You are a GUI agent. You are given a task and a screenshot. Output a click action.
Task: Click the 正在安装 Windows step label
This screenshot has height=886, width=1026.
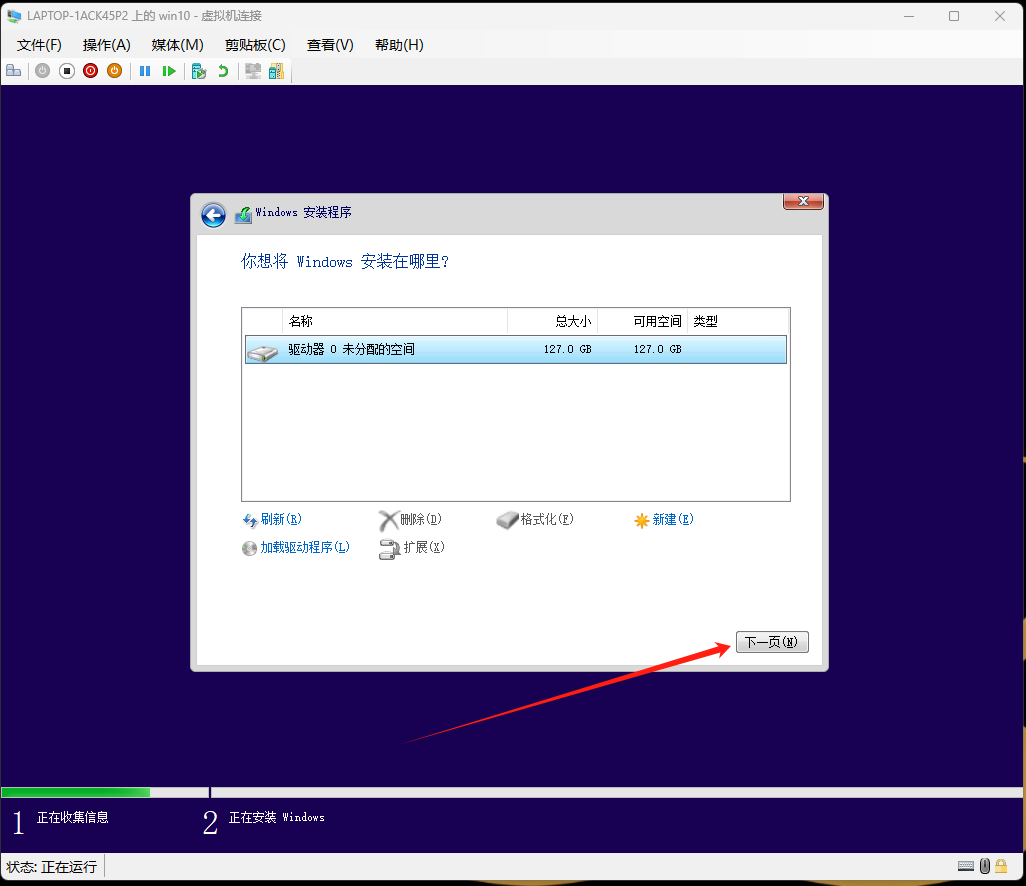pos(276,817)
